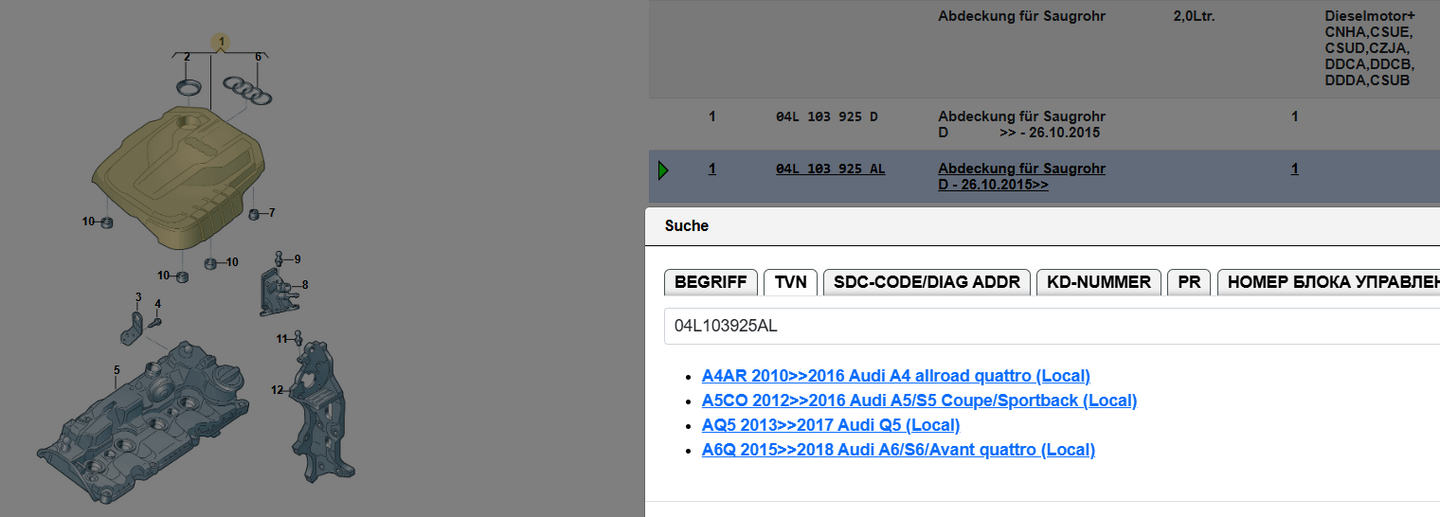1440x517 pixels.
Task: Select the TVN search tab
Action: click(791, 282)
